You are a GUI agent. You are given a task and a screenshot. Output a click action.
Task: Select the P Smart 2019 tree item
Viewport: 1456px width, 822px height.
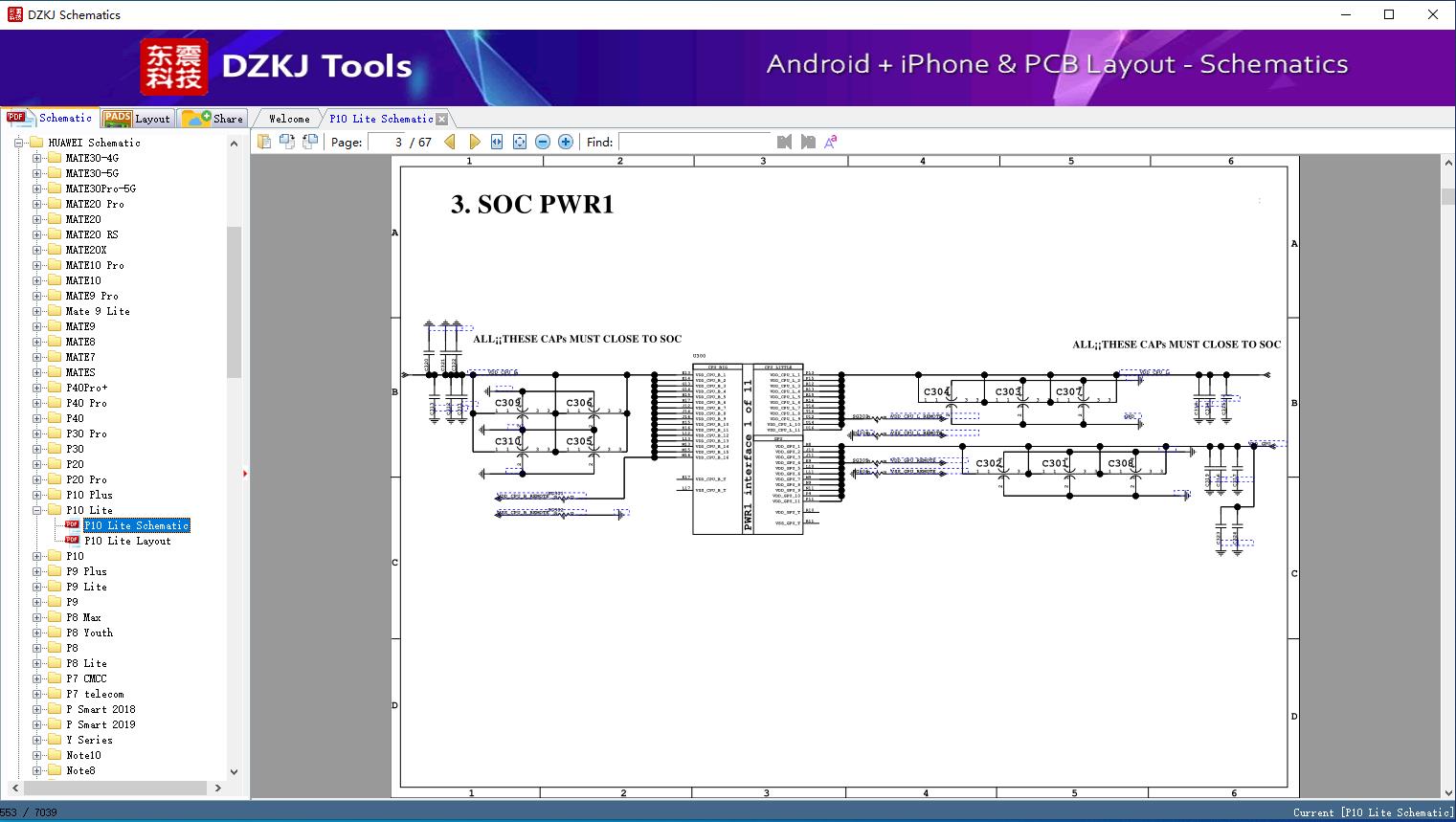pyautogui.click(x=101, y=724)
